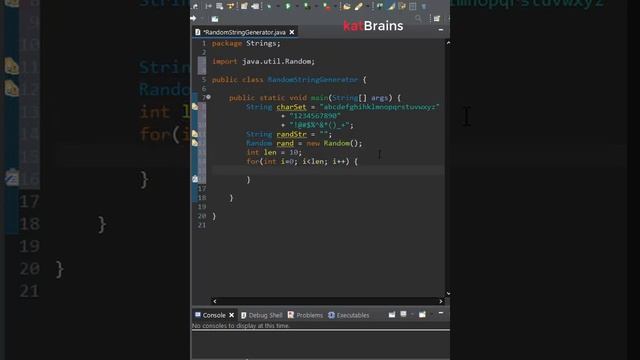Click the editor vertical scrollbar down arrow
Screen dimensions: 640x360
click(448, 293)
